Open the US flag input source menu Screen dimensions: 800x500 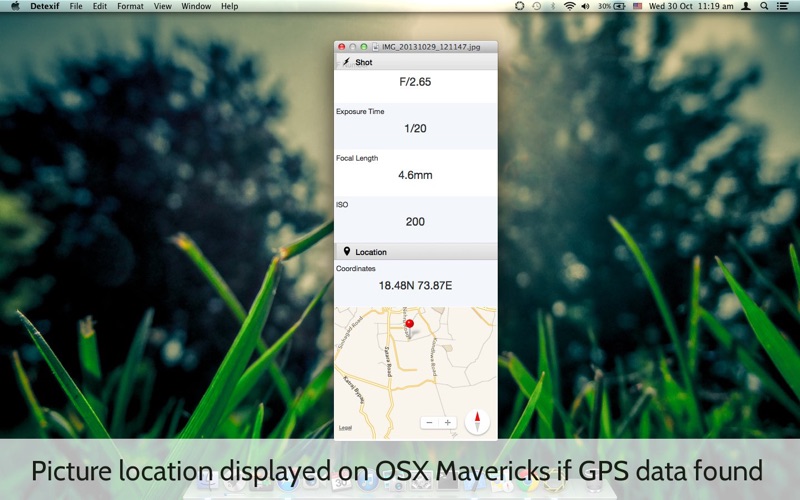[637, 6]
